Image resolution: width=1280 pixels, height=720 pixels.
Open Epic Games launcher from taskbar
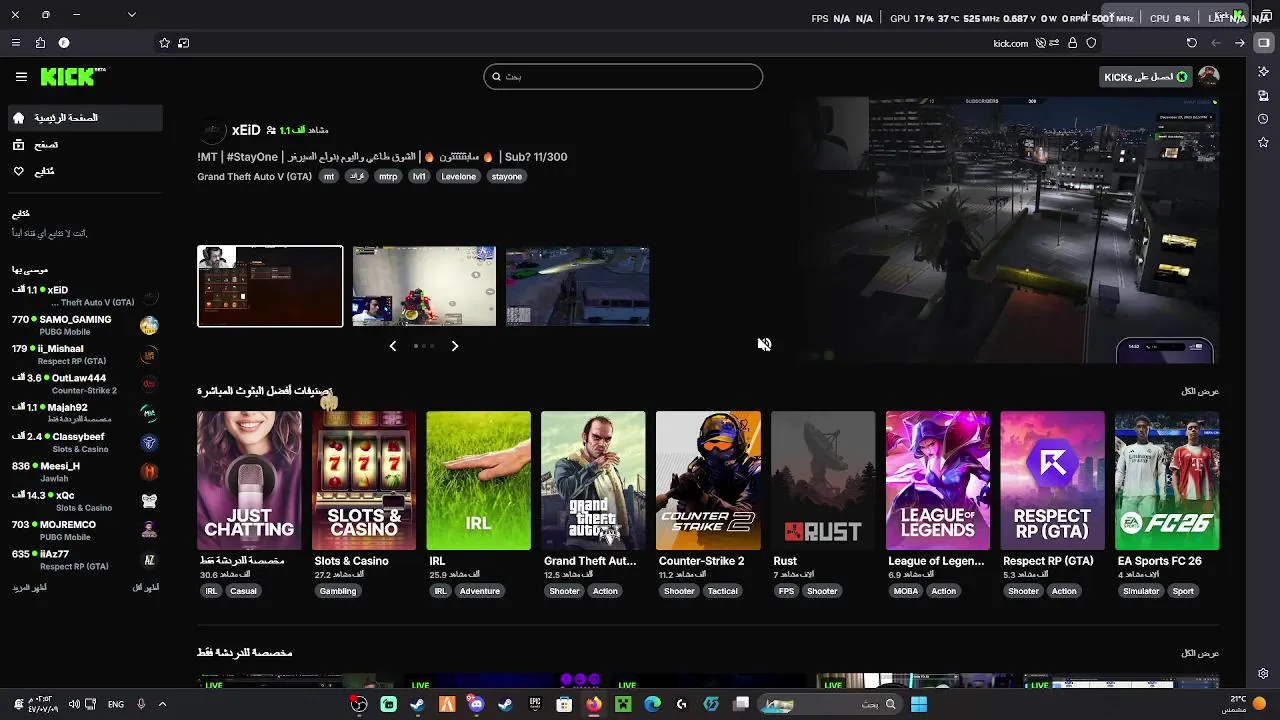tap(535, 704)
